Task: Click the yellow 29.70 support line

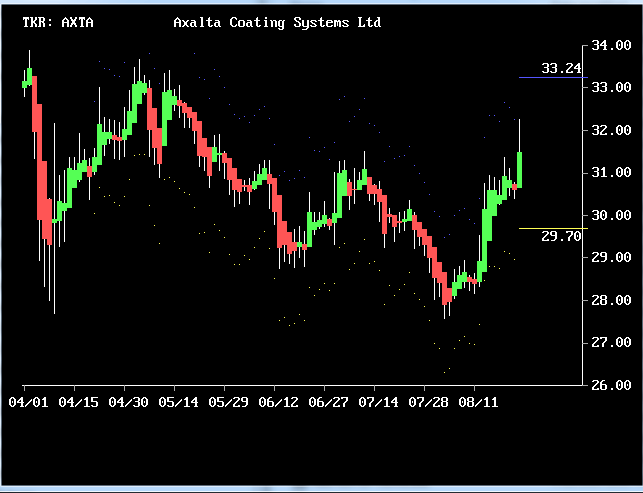Action: [x=553, y=228]
